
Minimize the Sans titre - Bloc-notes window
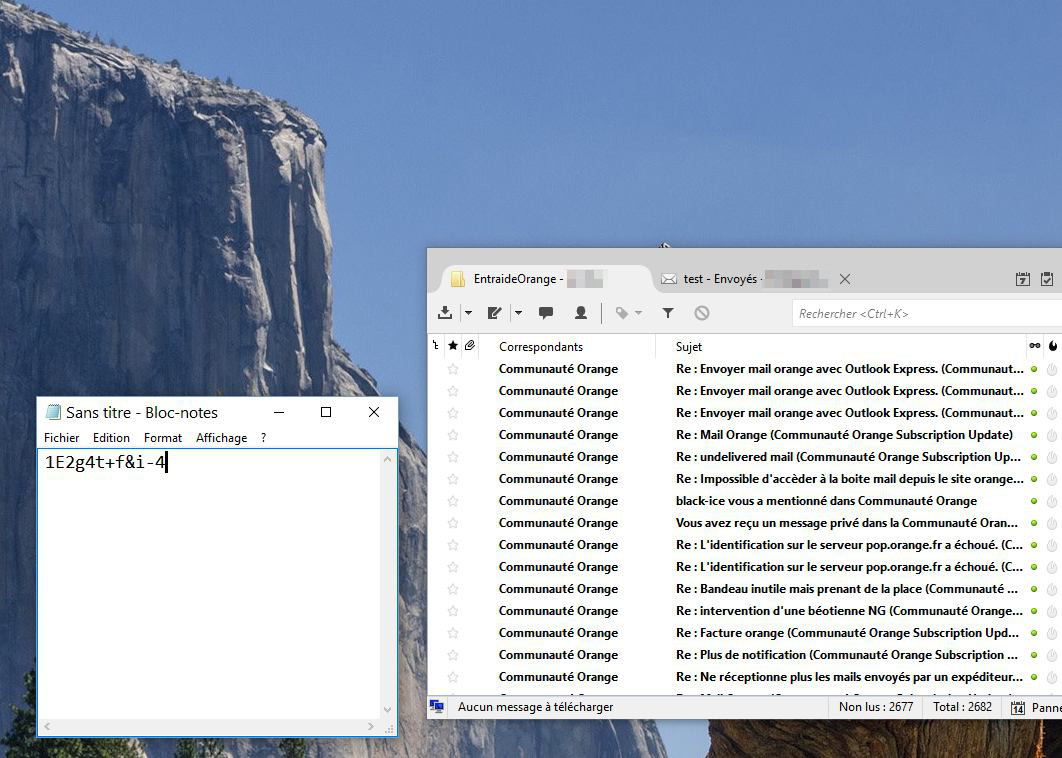pyautogui.click(x=279, y=412)
